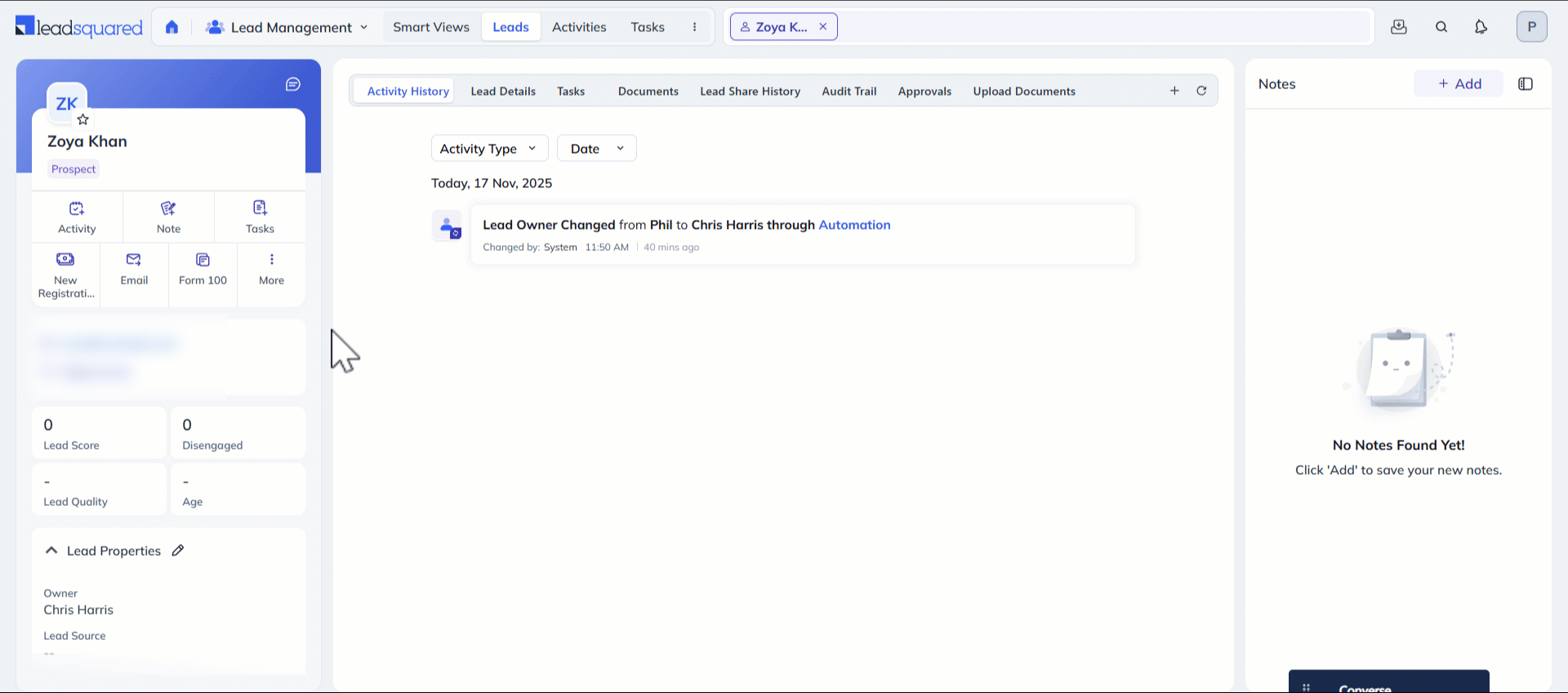The height and width of the screenshot is (693, 1568).
Task: Open the Tasks top navigation item
Action: [x=648, y=27]
